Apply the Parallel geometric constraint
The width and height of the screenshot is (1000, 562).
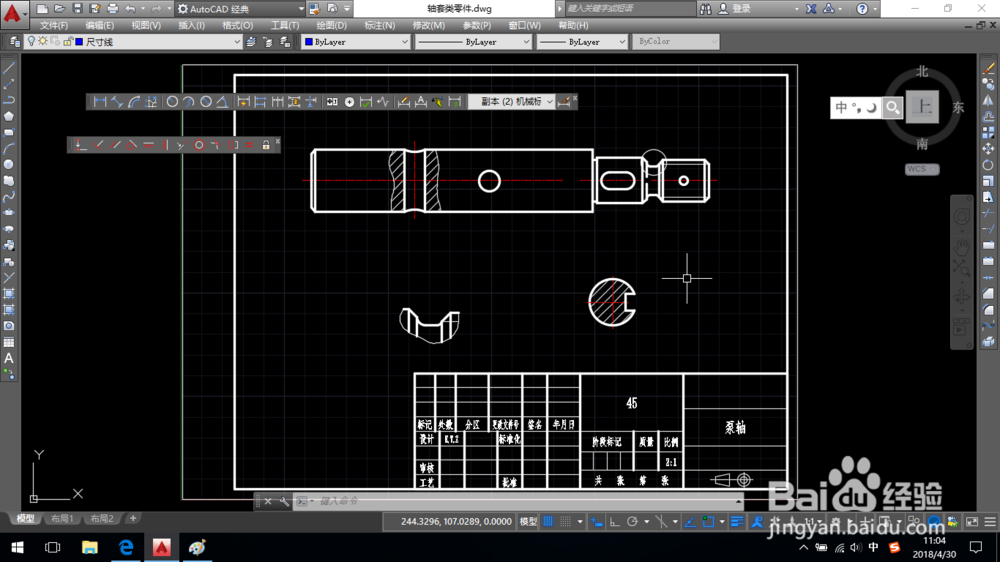115,145
